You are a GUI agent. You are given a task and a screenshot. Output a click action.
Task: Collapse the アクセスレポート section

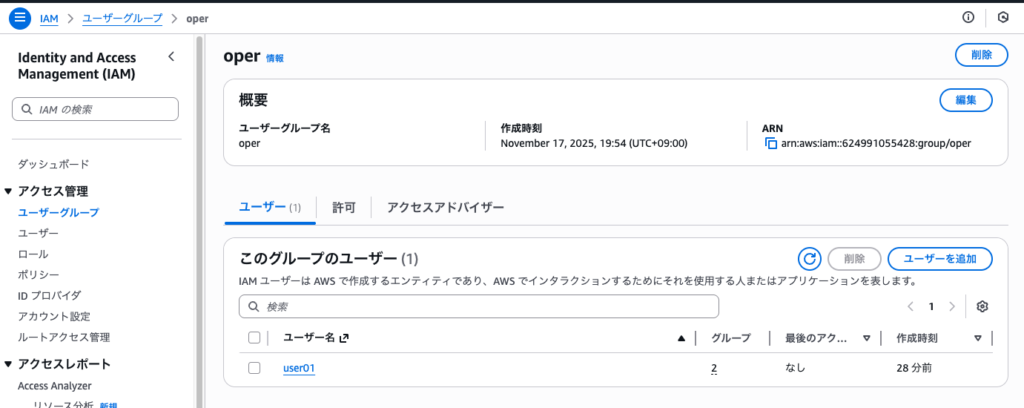(9, 364)
